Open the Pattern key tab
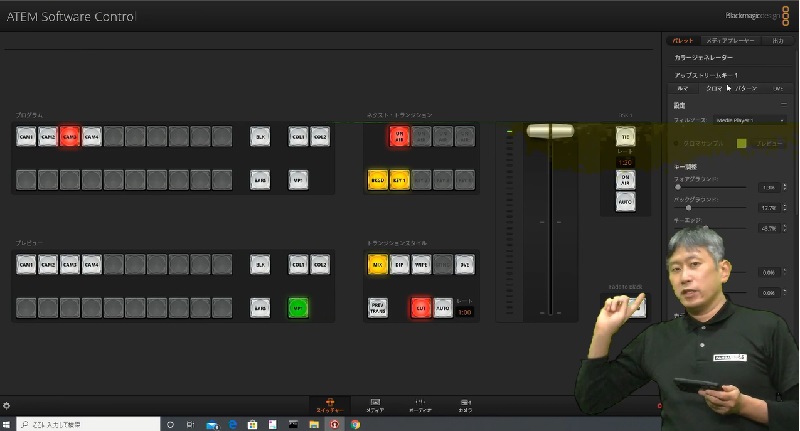The width and height of the screenshot is (800, 431). [x=746, y=89]
